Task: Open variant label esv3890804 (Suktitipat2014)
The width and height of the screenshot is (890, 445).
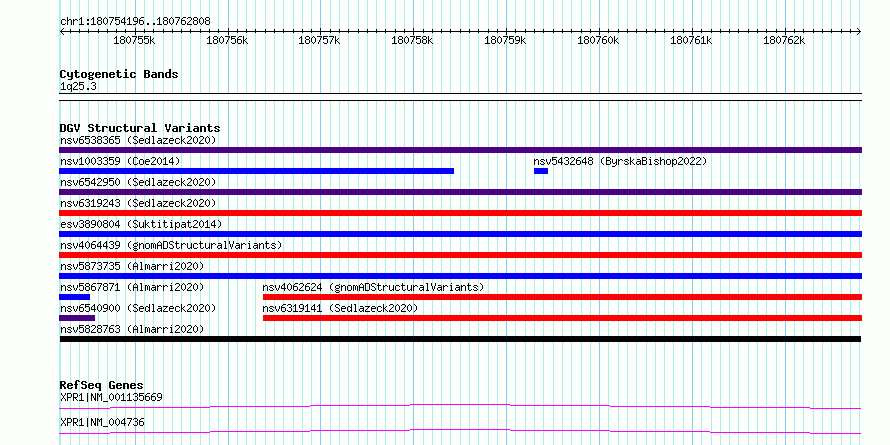Action: (141, 224)
